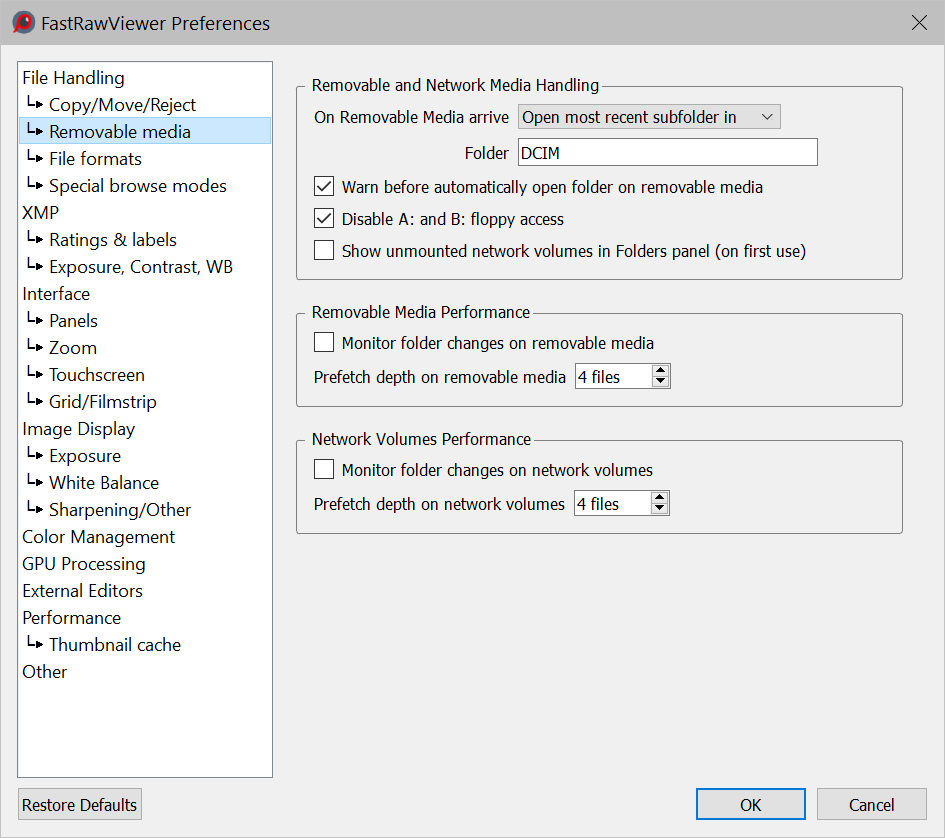Viewport: 945px width, 838px height.
Task: Open Thumbnail cache settings
Action: pyautogui.click(x=115, y=645)
